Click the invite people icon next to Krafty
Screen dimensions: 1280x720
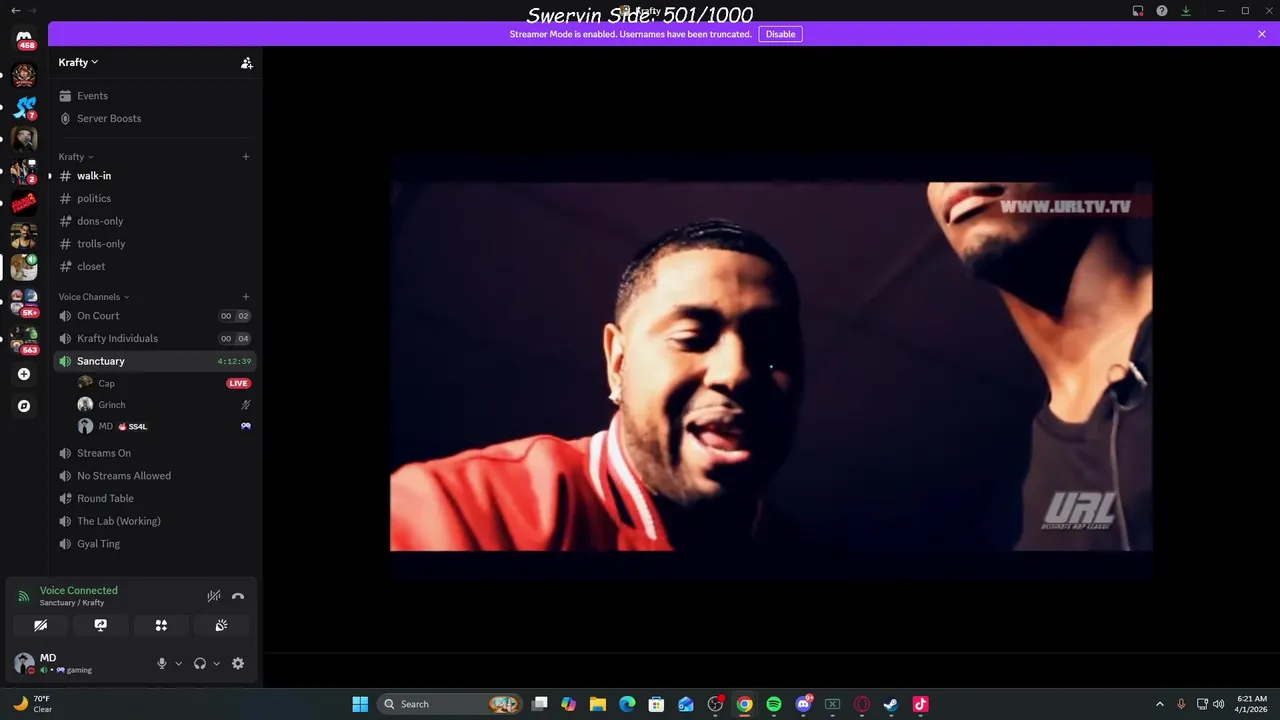click(x=246, y=62)
